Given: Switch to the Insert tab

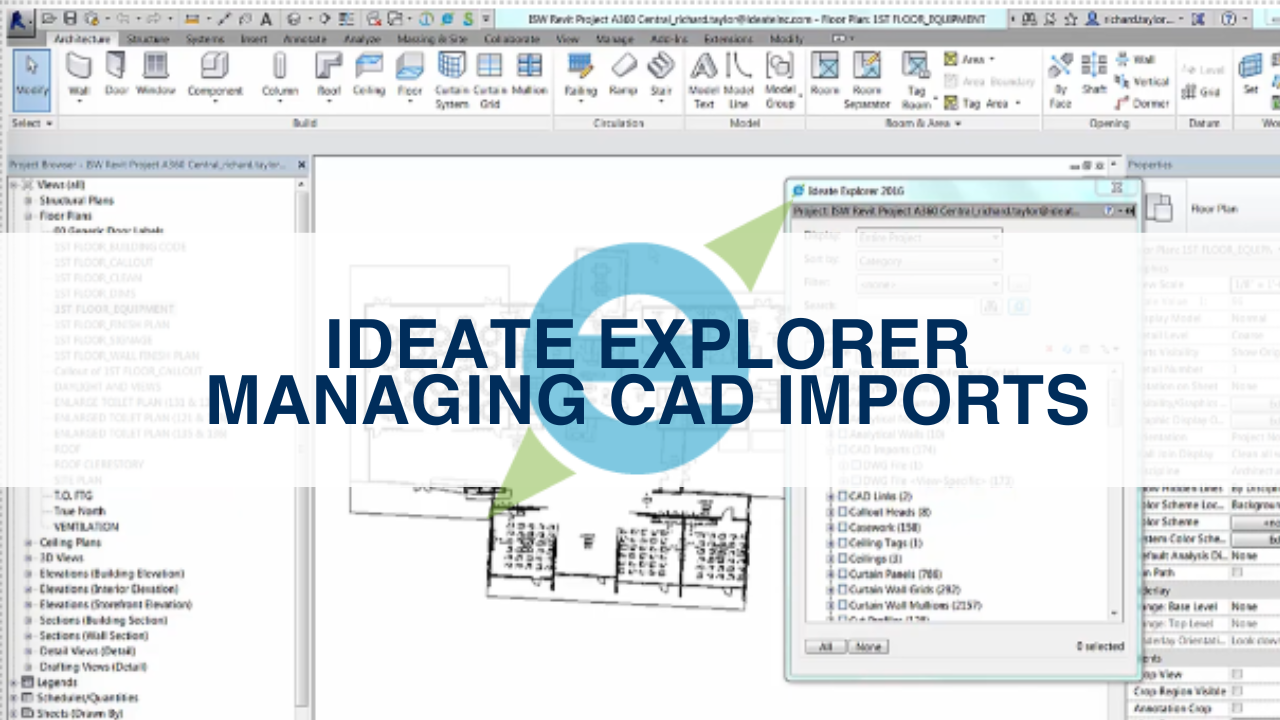Looking at the screenshot, I should point(254,39).
